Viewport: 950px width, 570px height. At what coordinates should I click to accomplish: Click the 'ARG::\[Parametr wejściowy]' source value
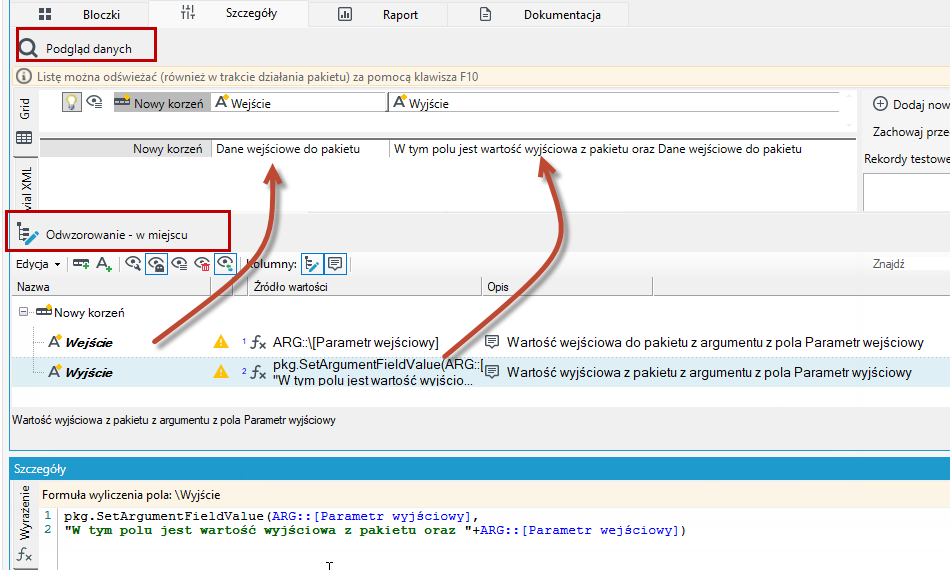coord(356,342)
